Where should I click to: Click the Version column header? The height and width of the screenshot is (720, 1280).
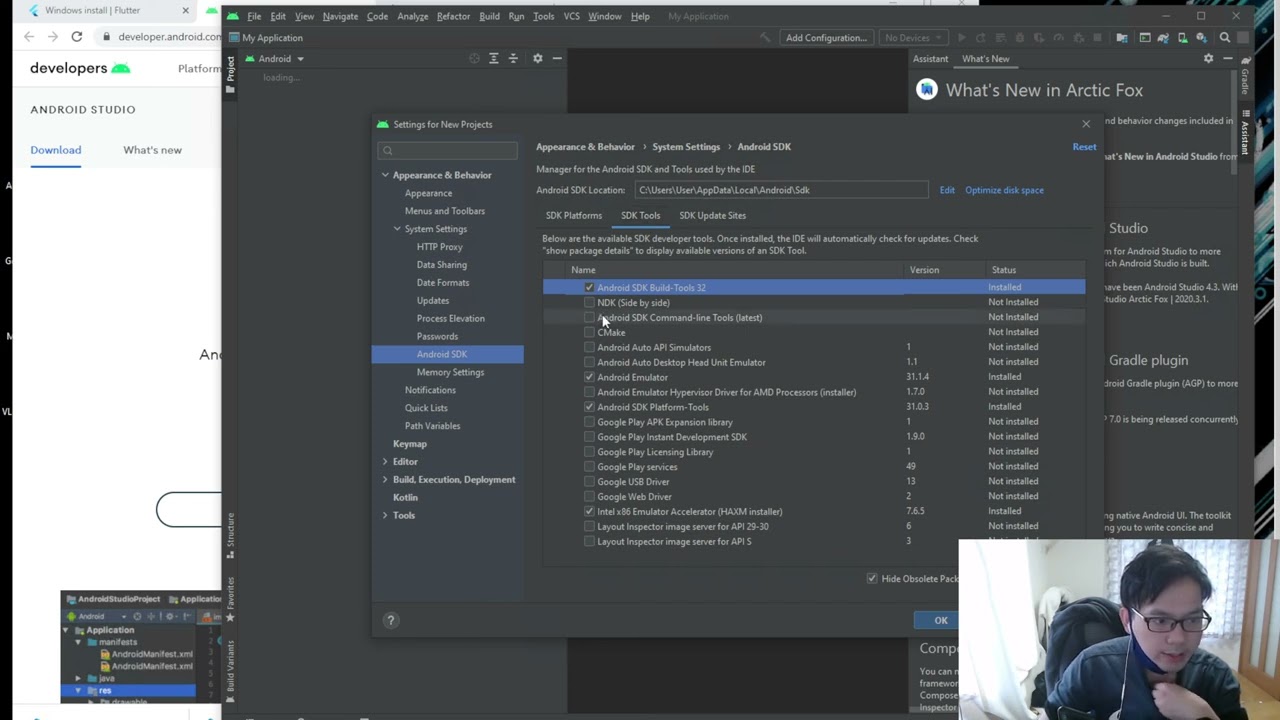point(924,270)
